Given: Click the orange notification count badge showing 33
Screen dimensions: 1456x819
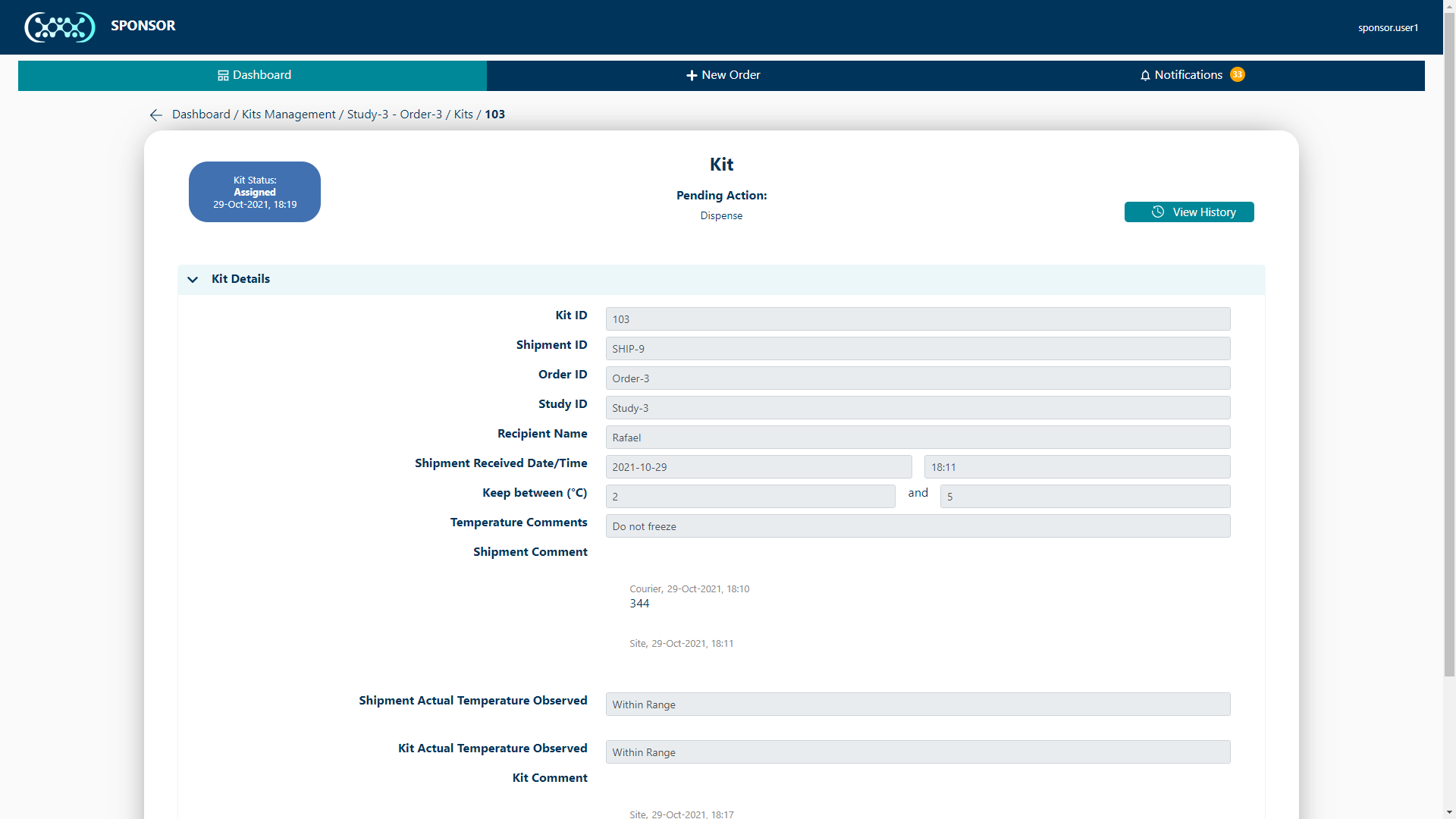Looking at the screenshot, I should [x=1238, y=74].
